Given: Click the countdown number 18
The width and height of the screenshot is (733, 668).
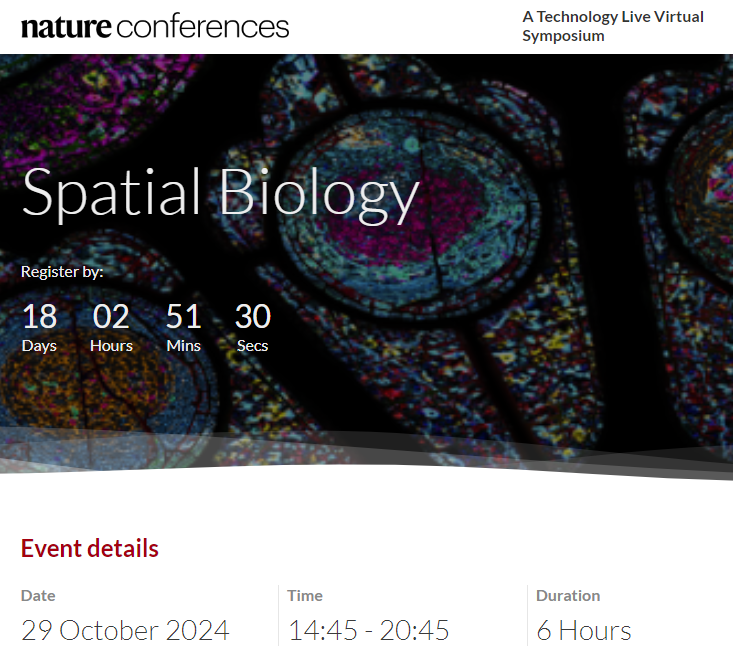Looking at the screenshot, I should coord(39,317).
